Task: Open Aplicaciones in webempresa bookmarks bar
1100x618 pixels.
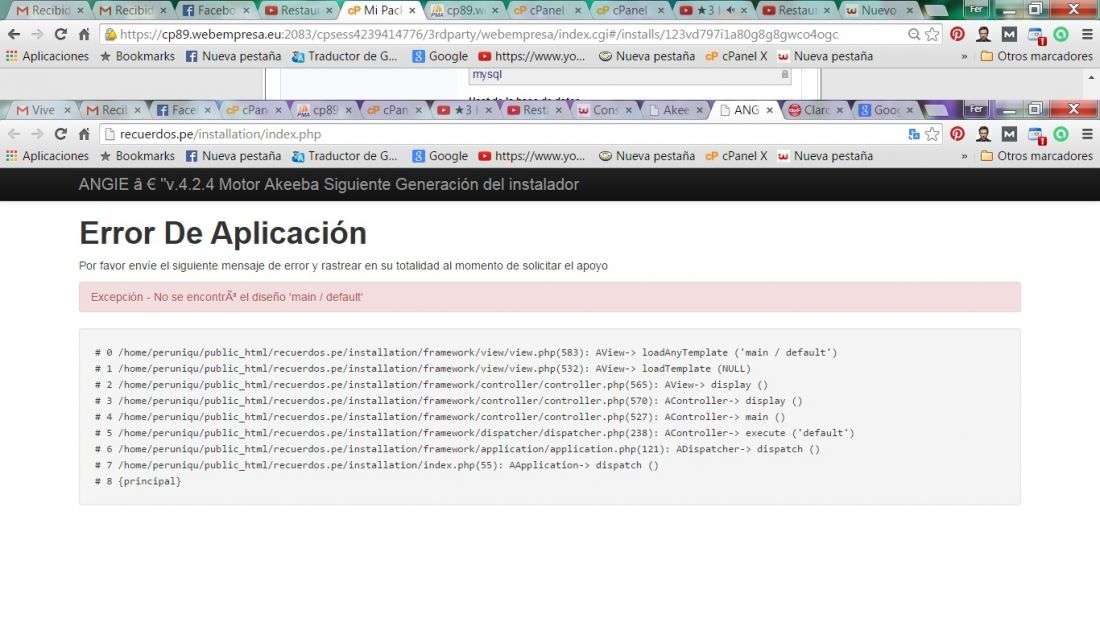Action: (x=47, y=56)
